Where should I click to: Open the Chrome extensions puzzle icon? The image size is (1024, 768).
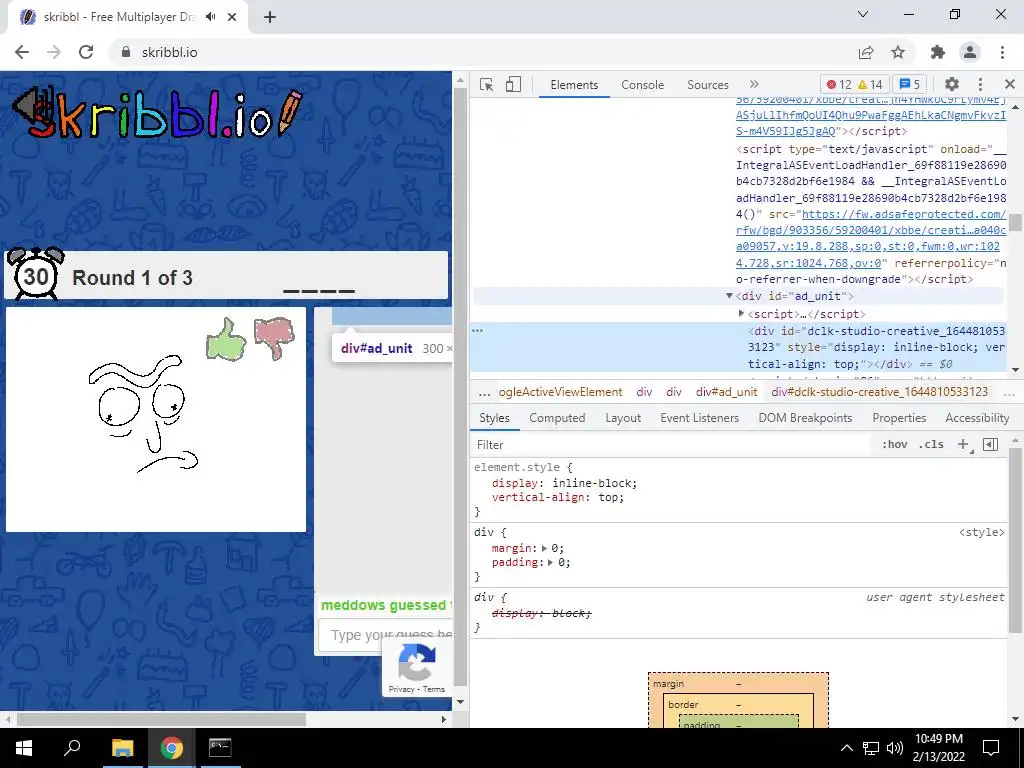(x=938, y=52)
